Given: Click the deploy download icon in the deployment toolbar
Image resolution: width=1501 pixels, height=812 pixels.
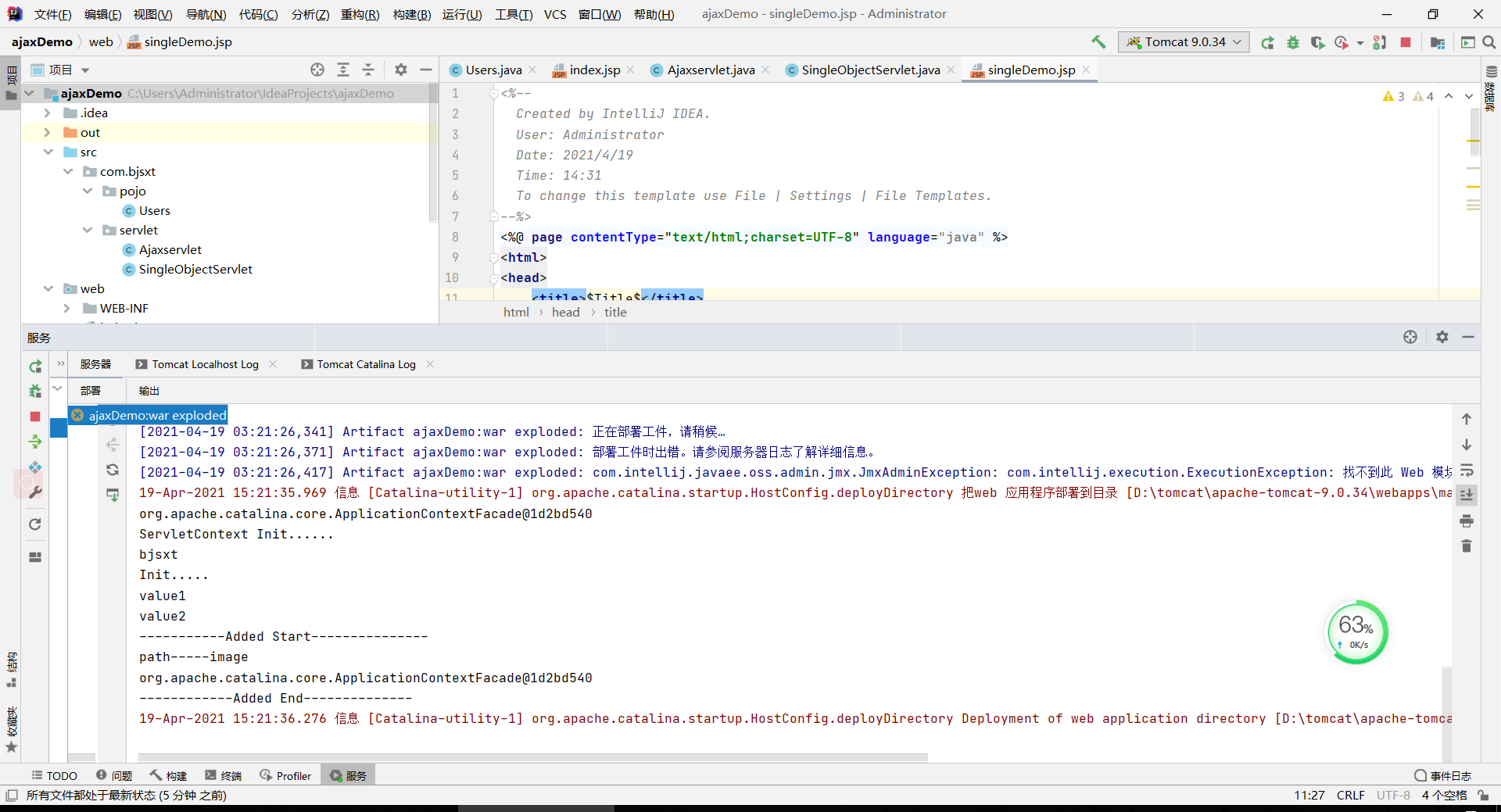Looking at the screenshot, I should (113, 495).
